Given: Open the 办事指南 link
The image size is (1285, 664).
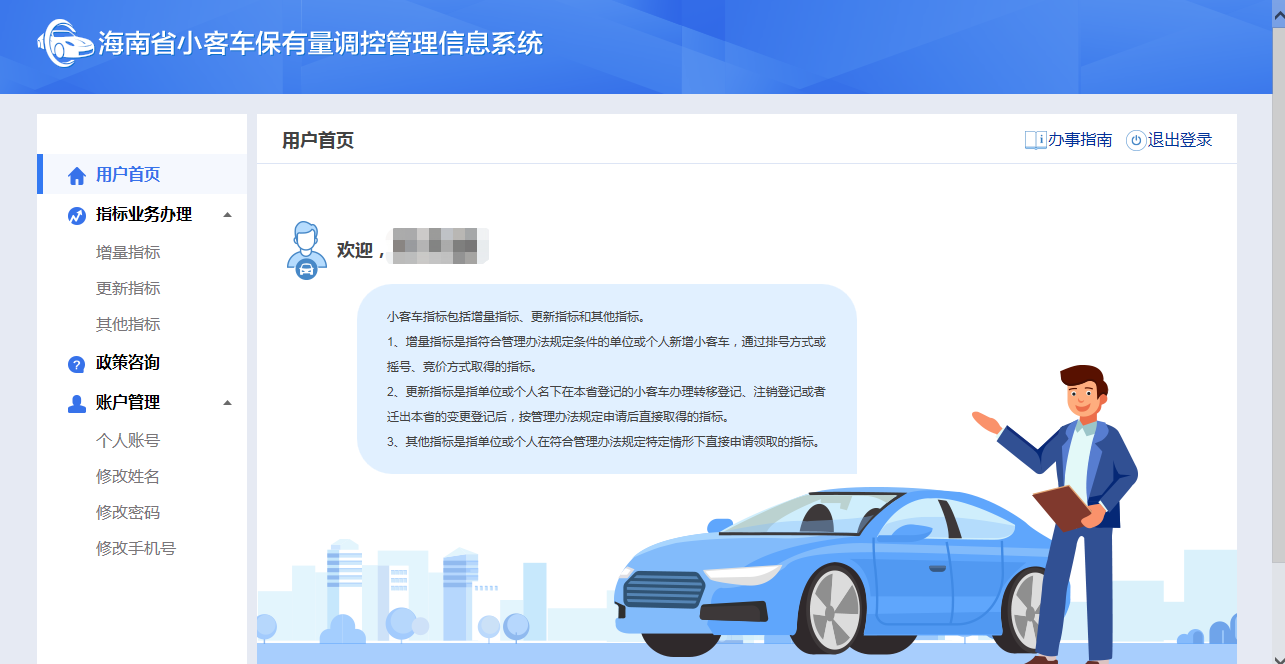Looking at the screenshot, I should (1080, 140).
